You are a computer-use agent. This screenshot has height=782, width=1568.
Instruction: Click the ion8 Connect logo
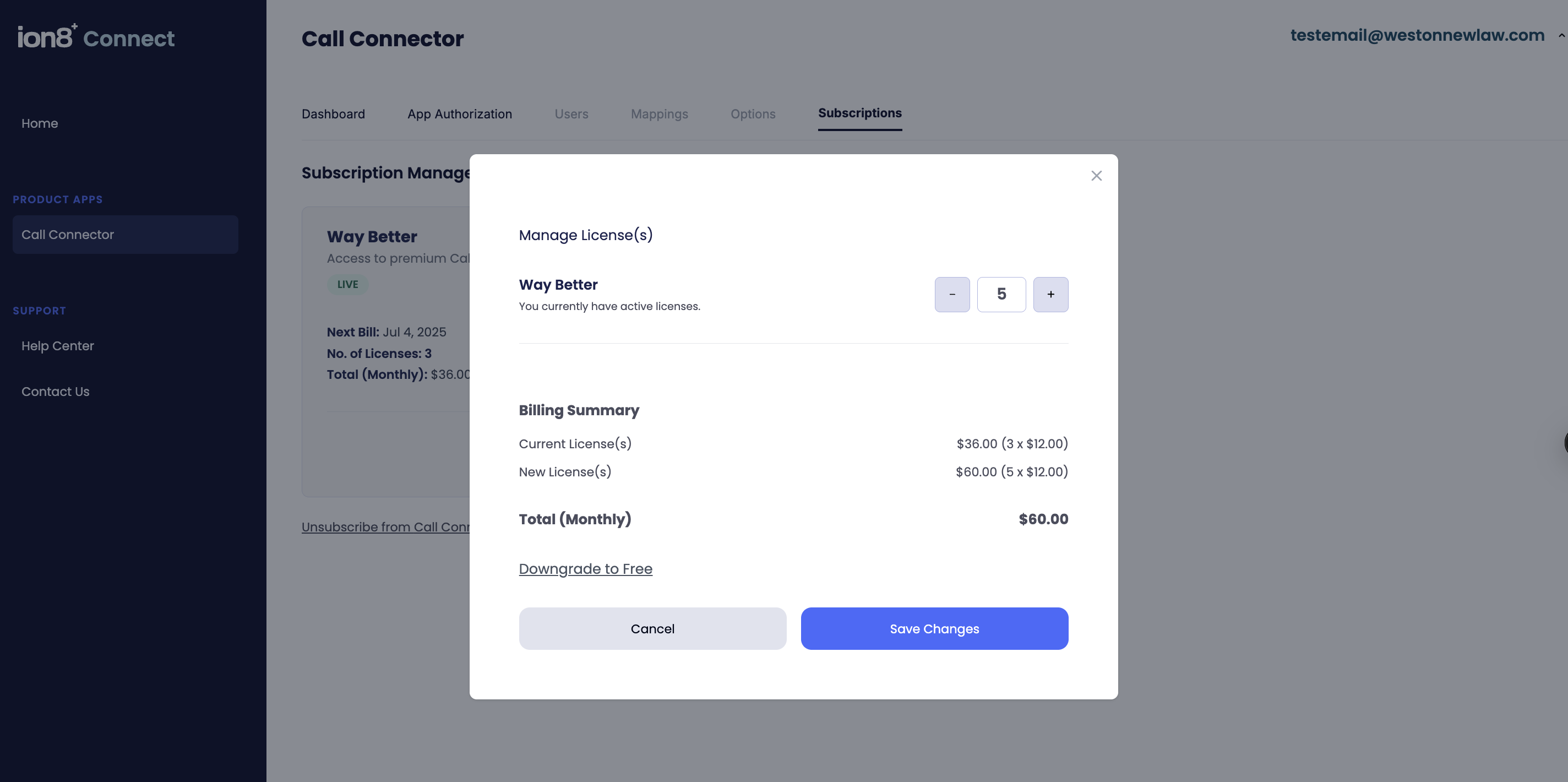[x=96, y=36]
